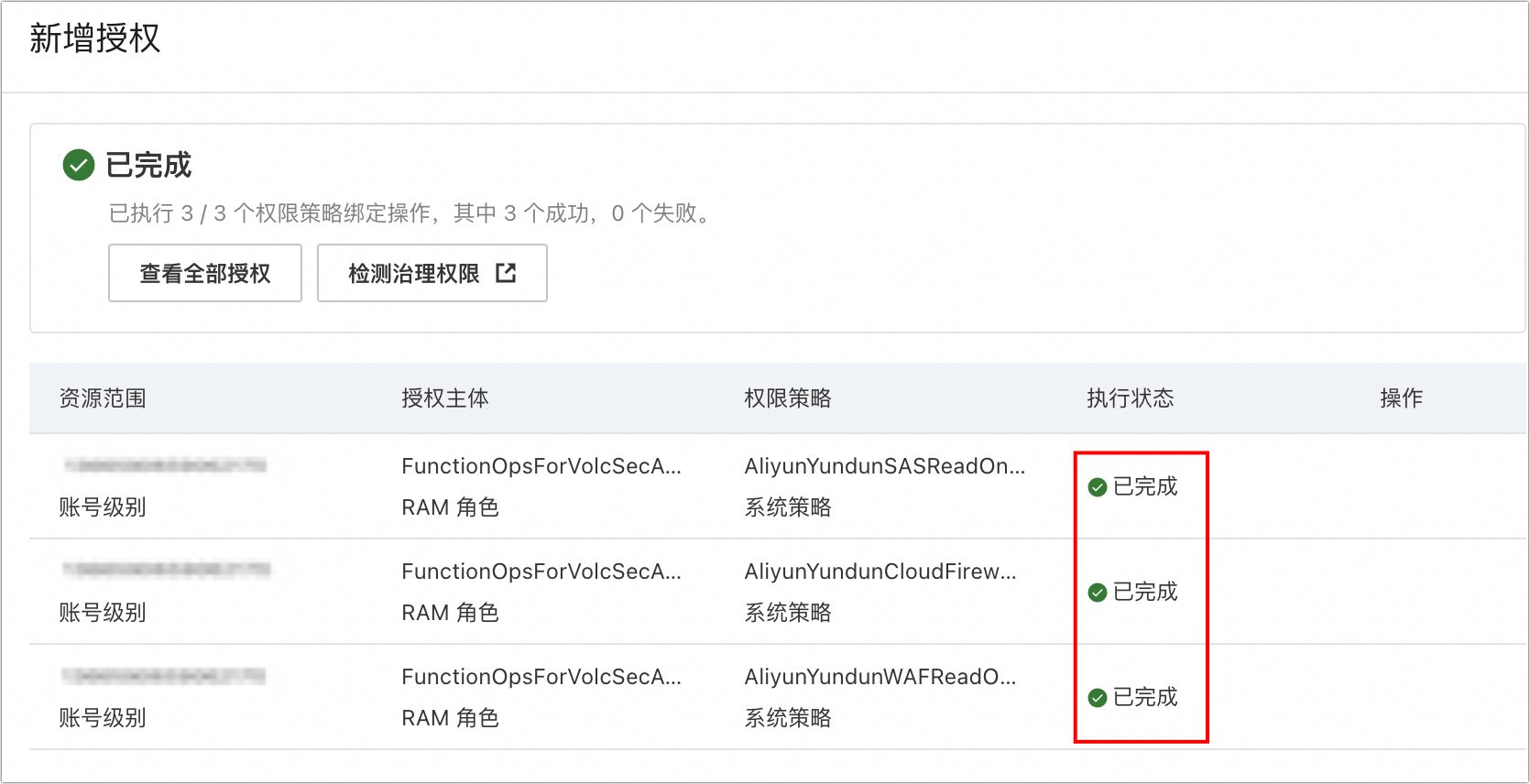This screenshot has height=784, width=1530.
Task: Click the external link icon in 检测治理权限
Action: click(x=506, y=273)
